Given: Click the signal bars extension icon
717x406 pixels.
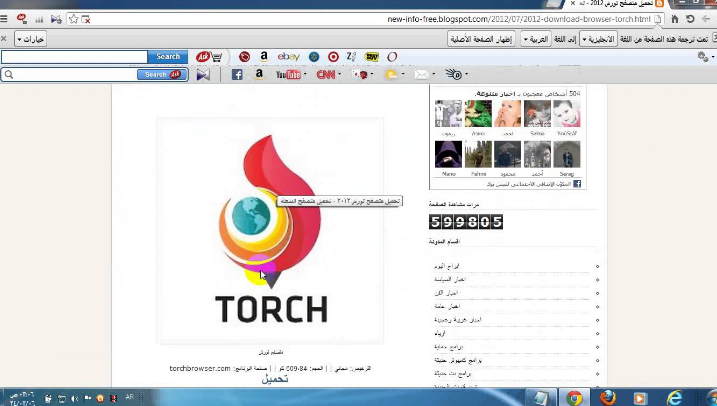Looking at the screenshot, I should point(39,19).
